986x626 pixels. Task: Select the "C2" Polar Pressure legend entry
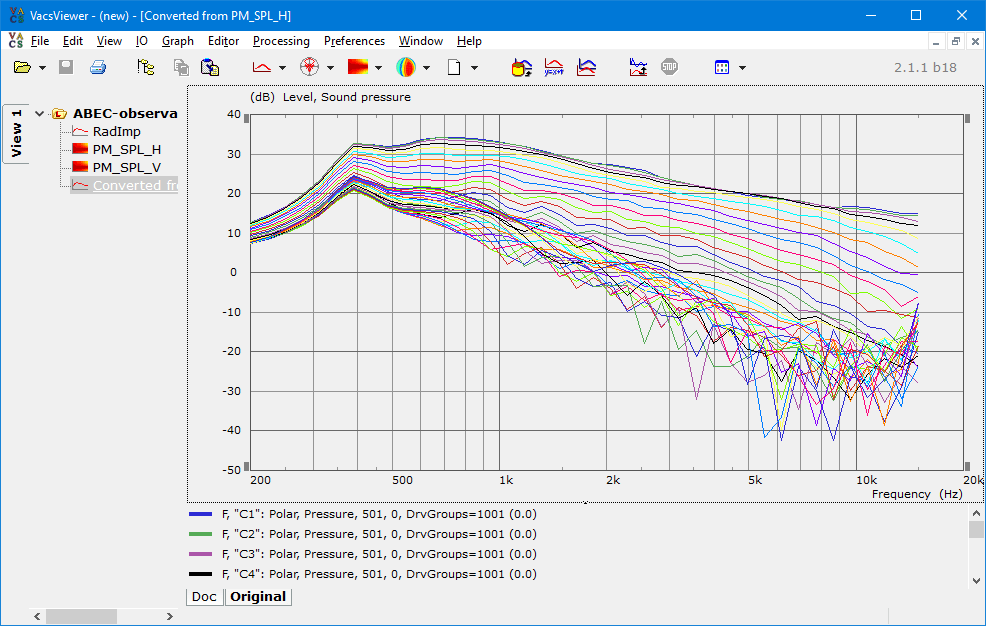(x=379, y=534)
